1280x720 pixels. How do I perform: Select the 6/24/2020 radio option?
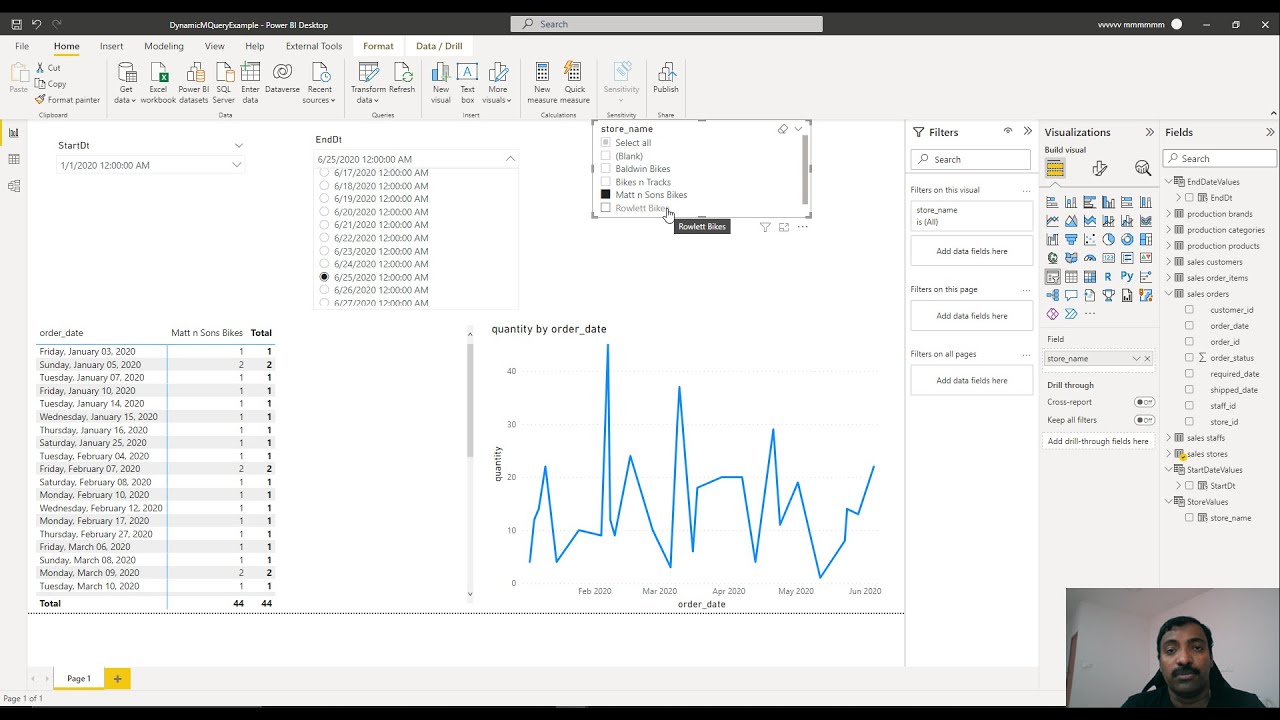[x=324, y=264]
